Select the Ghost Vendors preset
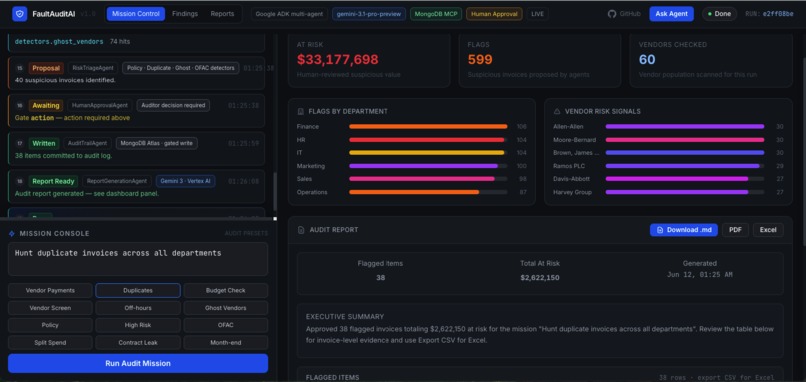The height and width of the screenshot is (382, 806). 226,308
